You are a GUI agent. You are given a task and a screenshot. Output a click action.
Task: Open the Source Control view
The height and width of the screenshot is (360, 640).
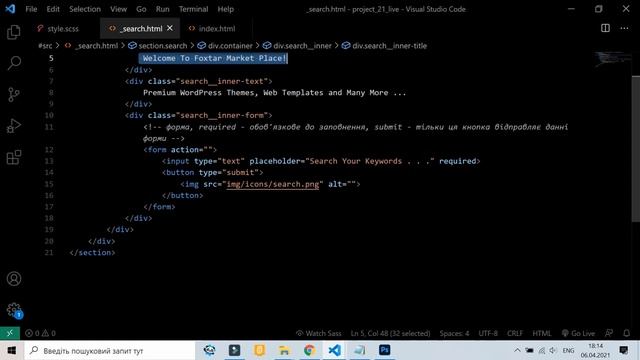click(13, 95)
